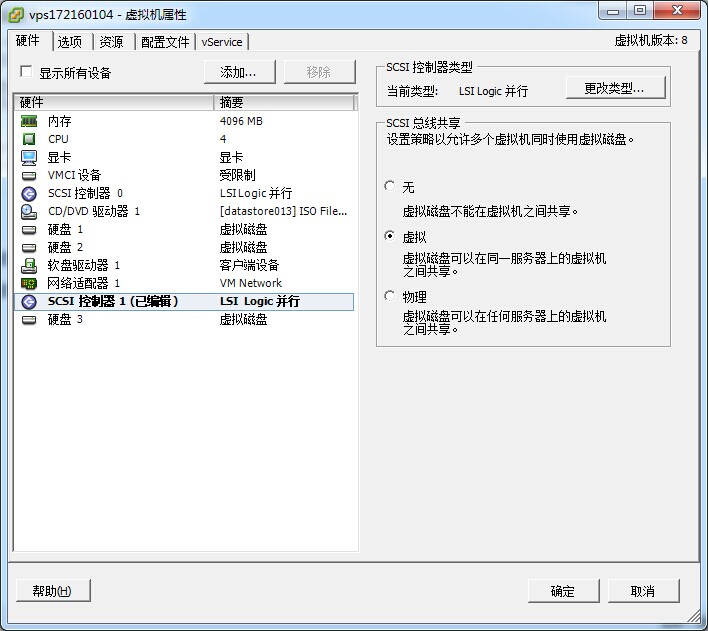The width and height of the screenshot is (708, 631).
Task: Click the 帮助(H) button
Action: 53,591
